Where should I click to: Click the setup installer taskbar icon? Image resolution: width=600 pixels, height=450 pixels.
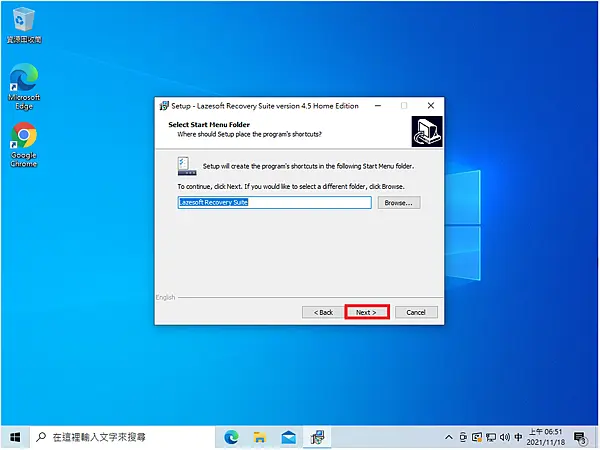click(x=317, y=437)
